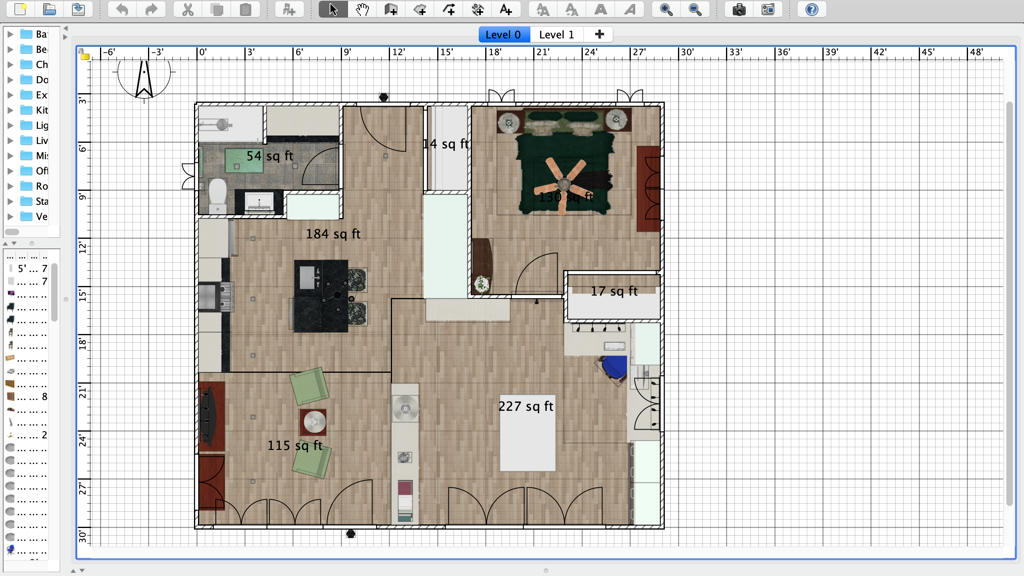Expand the Do... catalog folder
This screenshot has height=576, width=1024.
click(10, 80)
